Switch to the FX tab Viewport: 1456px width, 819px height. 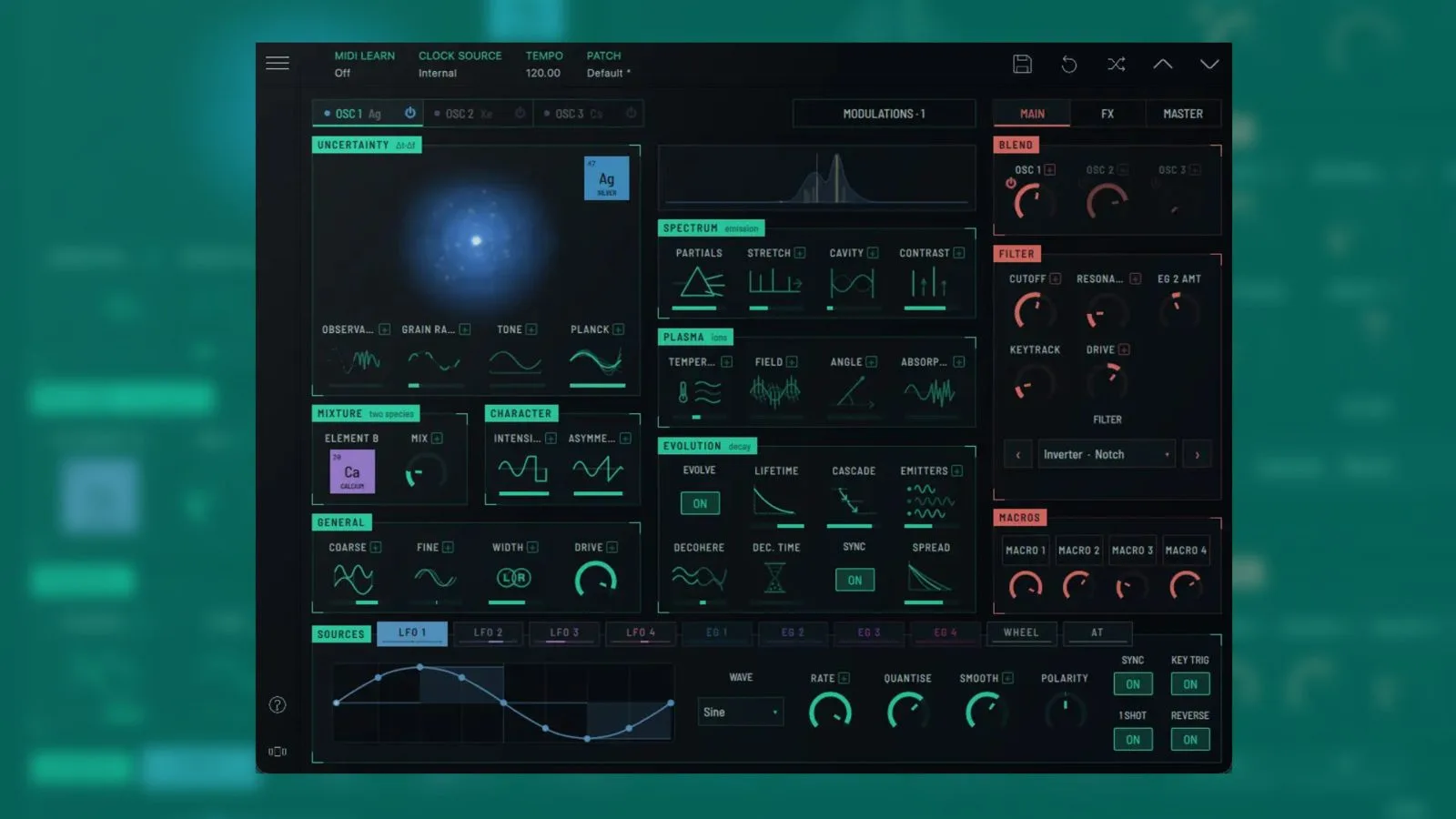point(1107,114)
